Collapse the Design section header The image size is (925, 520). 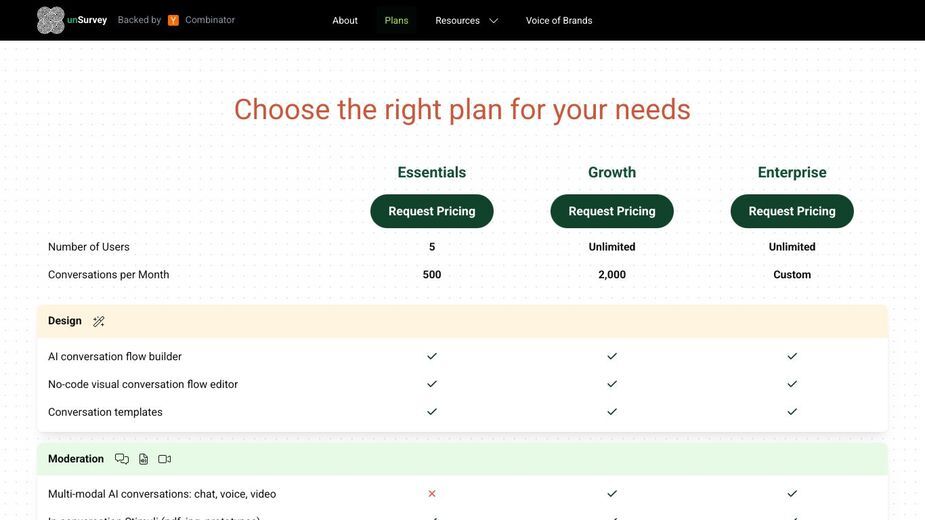click(462, 321)
